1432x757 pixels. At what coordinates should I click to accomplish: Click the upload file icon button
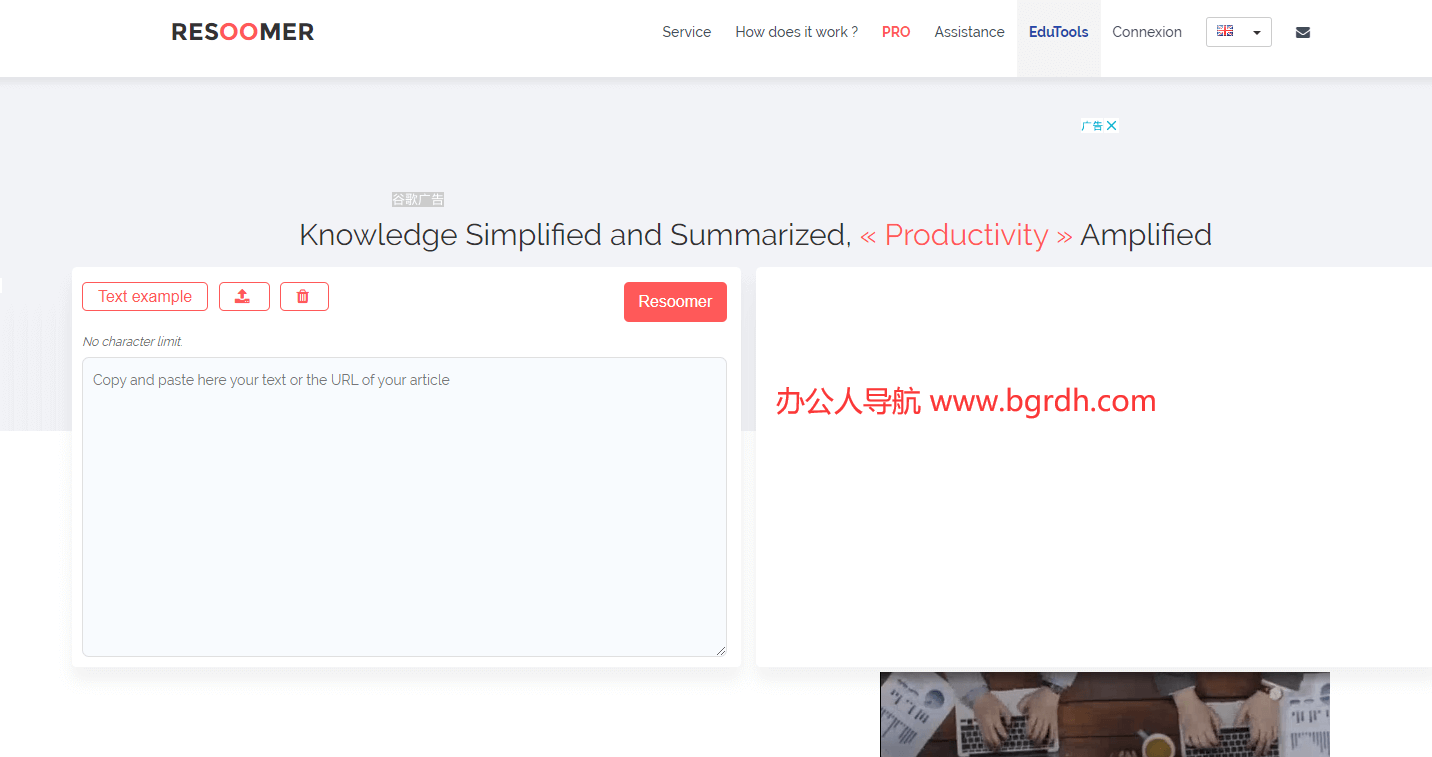pyautogui.click(x=244, y=297)
